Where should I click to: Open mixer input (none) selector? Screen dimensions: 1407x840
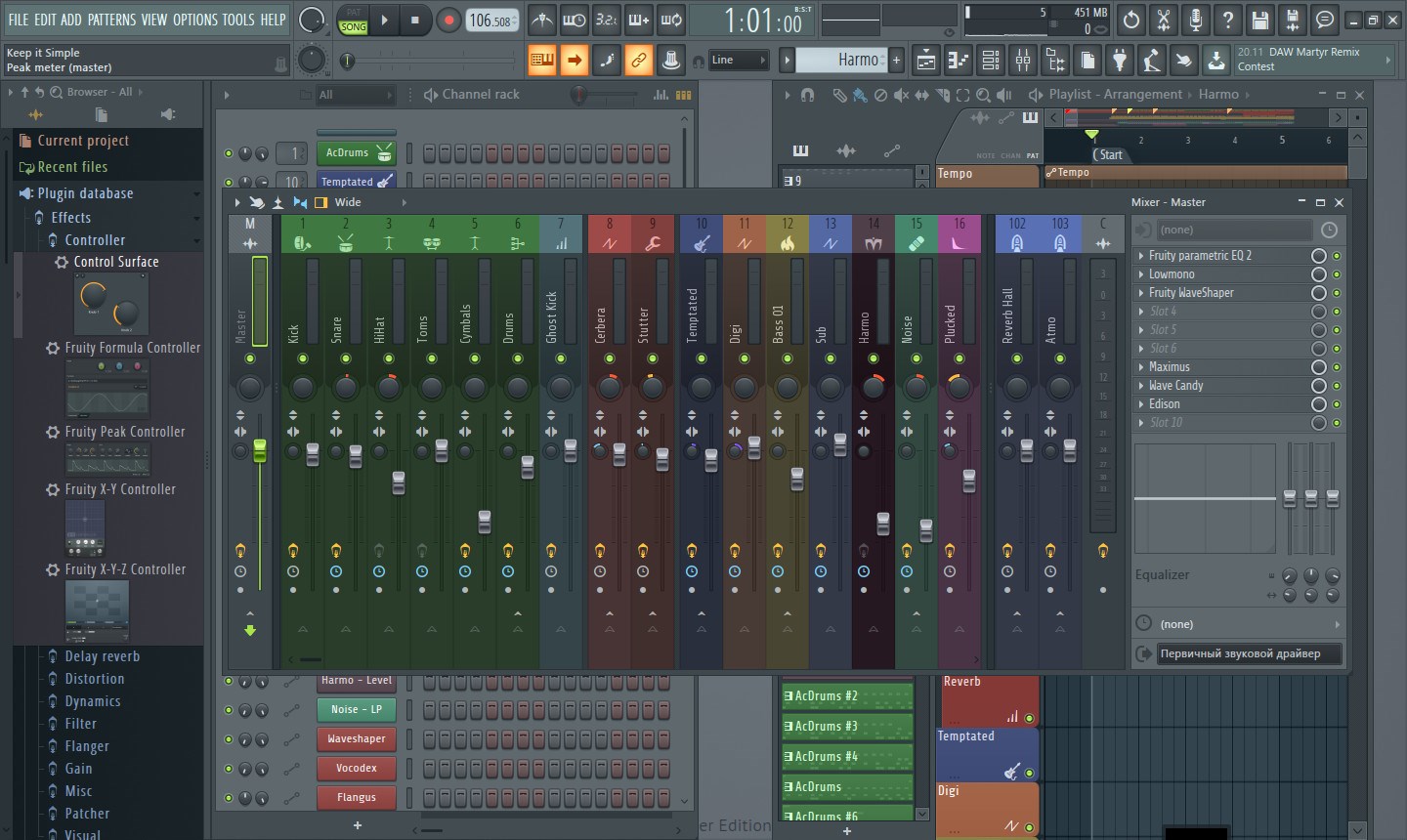tap(1235, 231)
